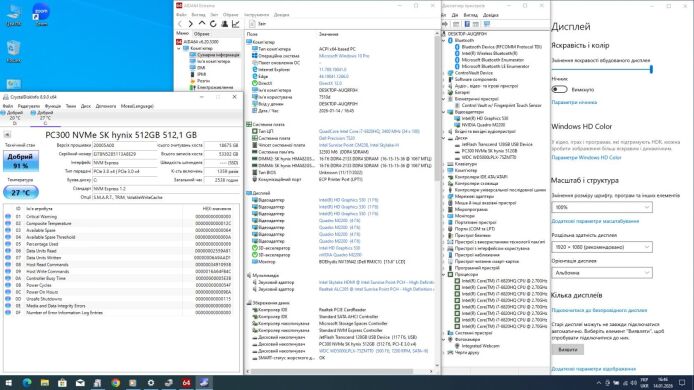
Task: Go back in the AIDA64 toolbar
Action: coord(180,24)
